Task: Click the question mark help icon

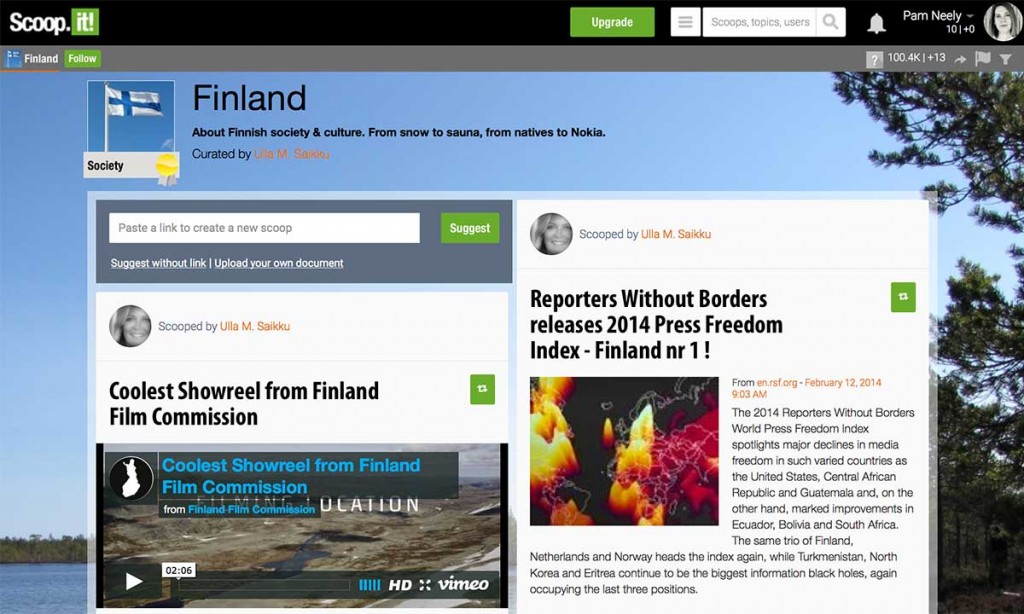Action: coord(874,59)
